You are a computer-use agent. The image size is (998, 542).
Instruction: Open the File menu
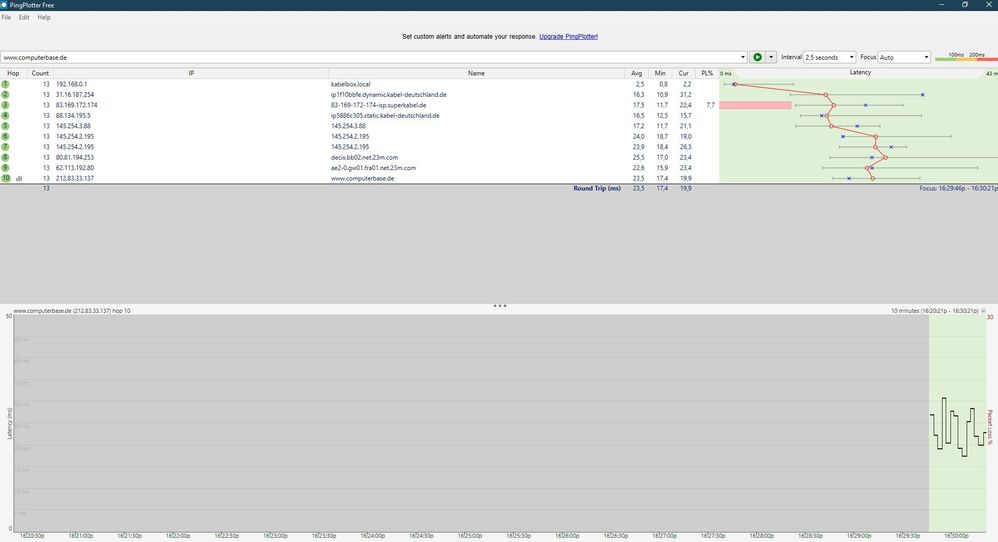[x=6, y=17]
